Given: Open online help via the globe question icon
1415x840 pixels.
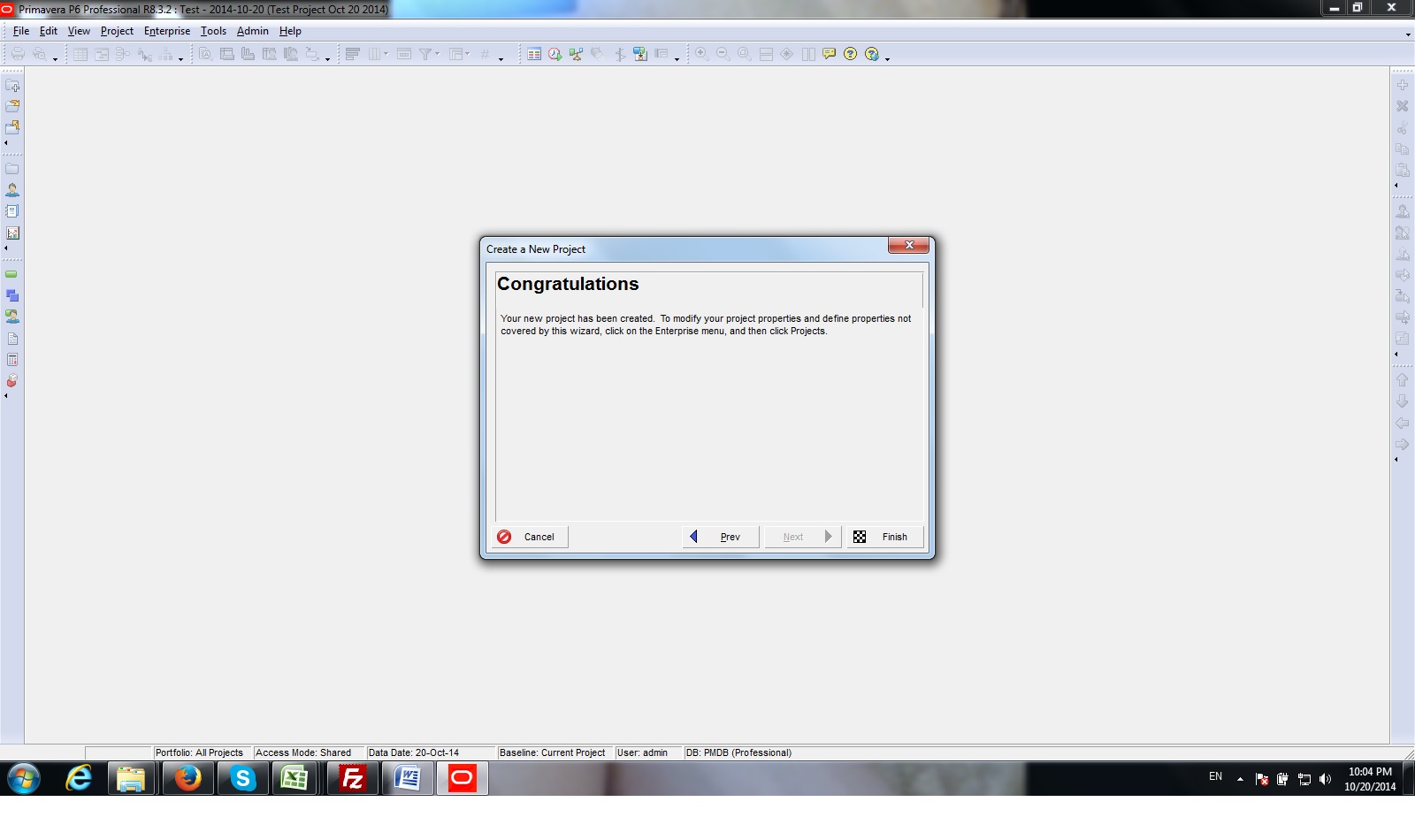Looking at the screenshot, I should (872, 54).
